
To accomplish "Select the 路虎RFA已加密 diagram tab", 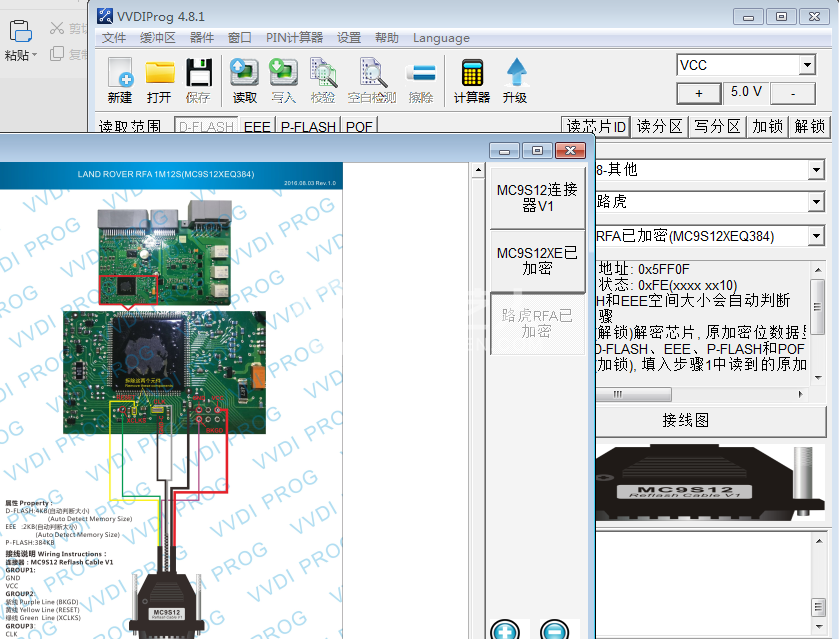I will click(x=537, y=324).
